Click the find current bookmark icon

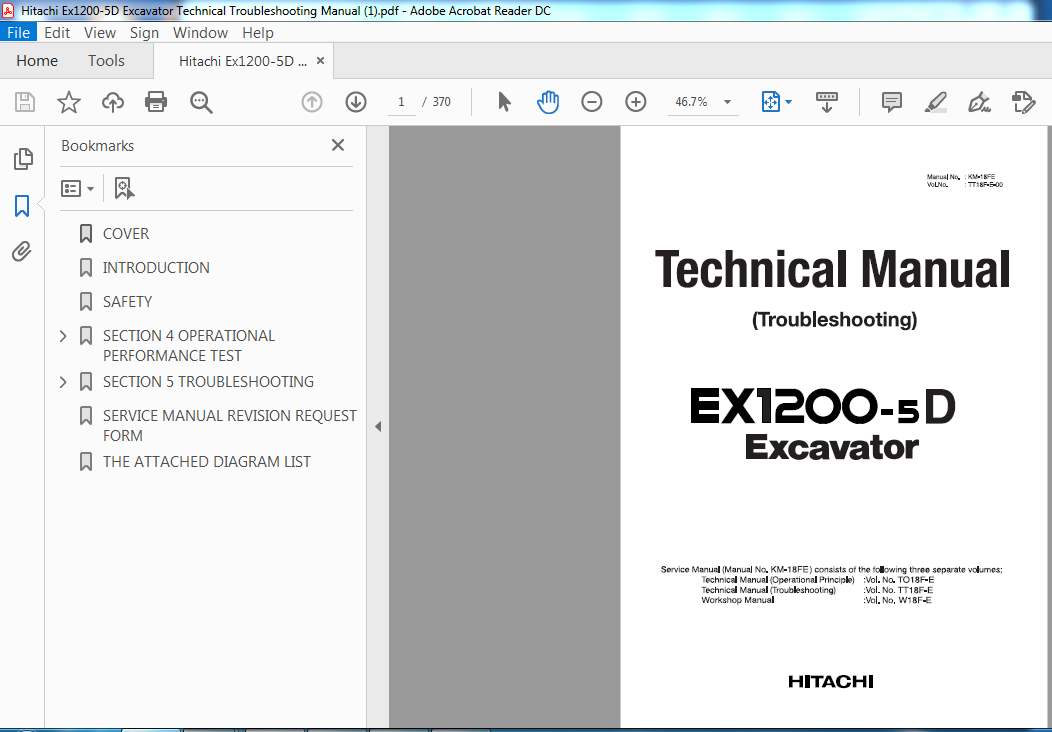[x=124, y=189]
